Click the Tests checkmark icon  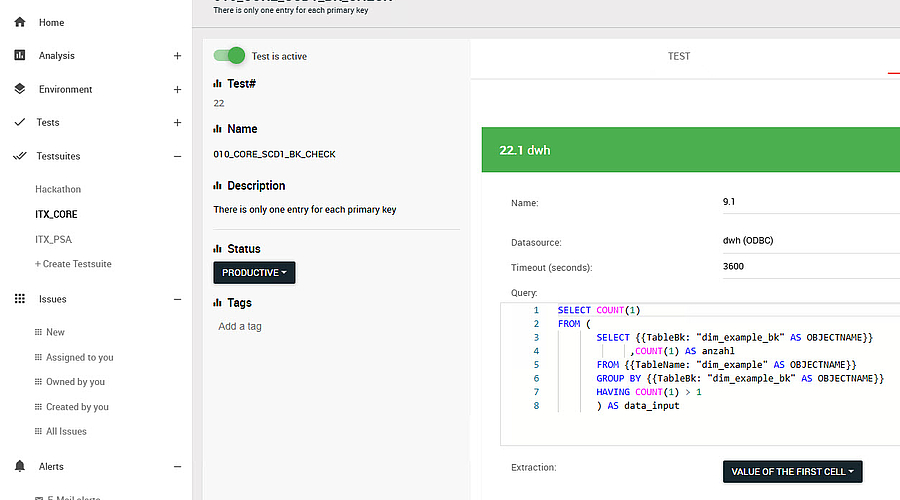click(20, 122)
